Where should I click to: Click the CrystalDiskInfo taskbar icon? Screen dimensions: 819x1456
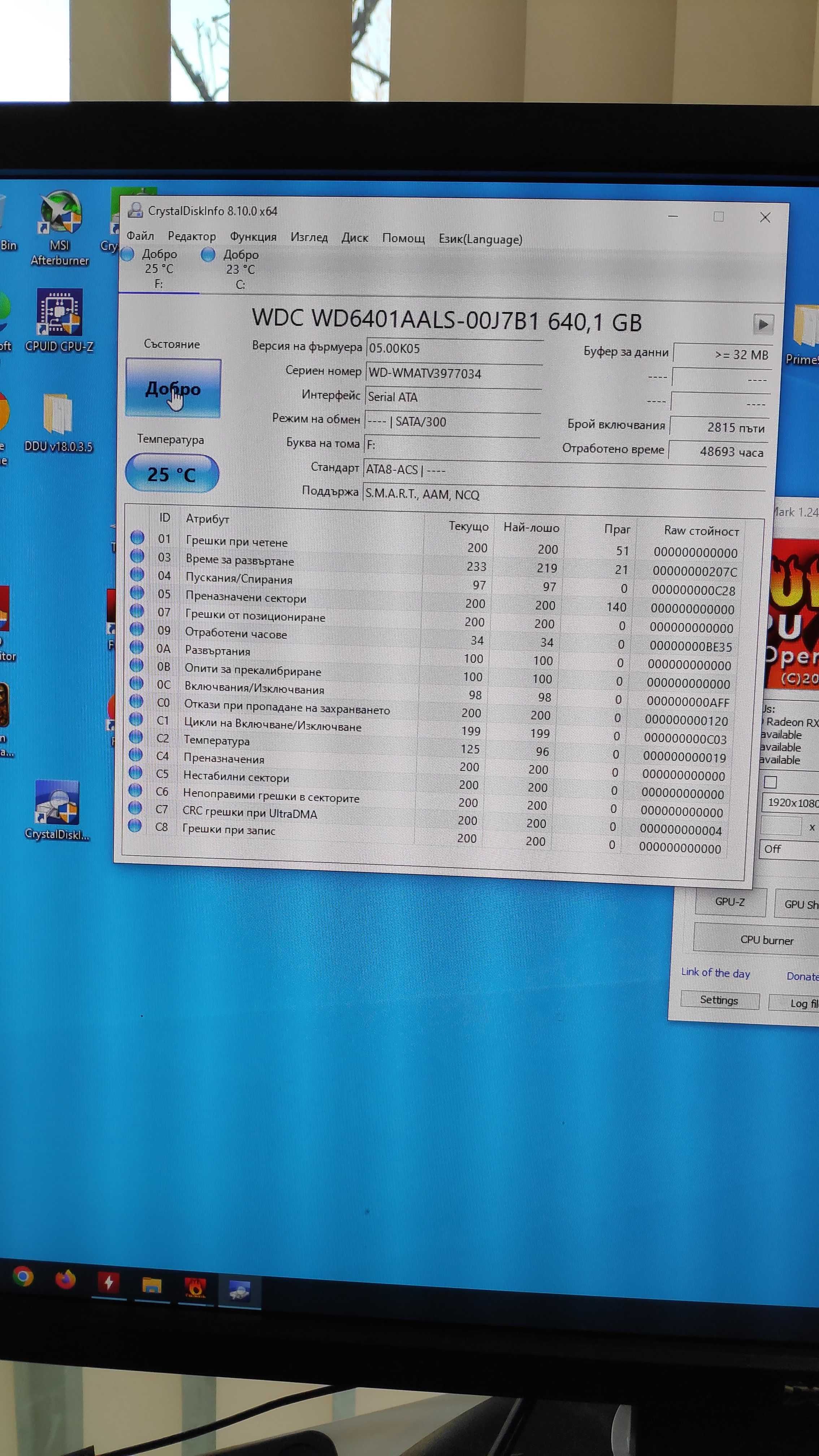[239, 1290]
